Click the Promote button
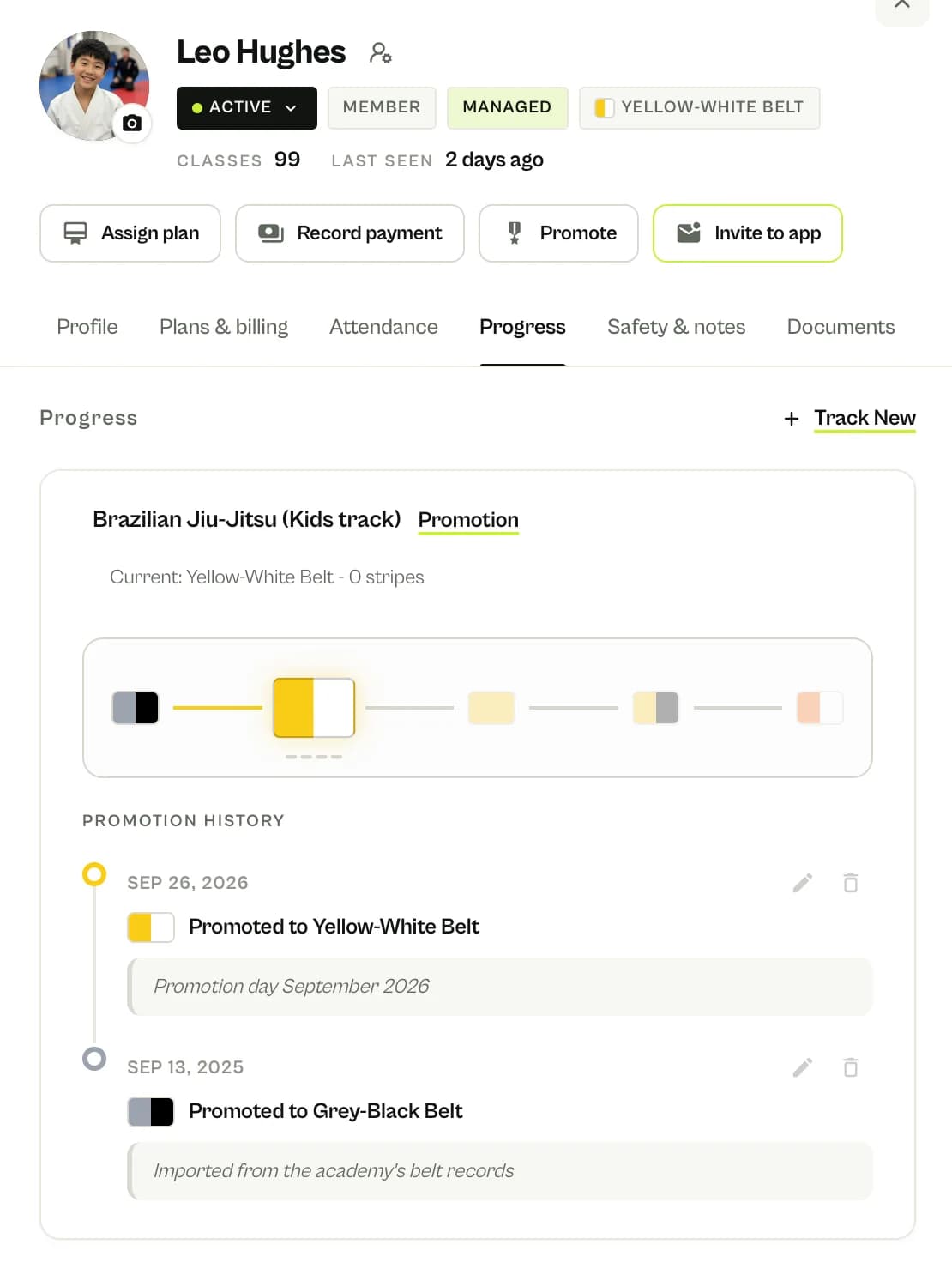952x1287 pixels. [558, 233]
